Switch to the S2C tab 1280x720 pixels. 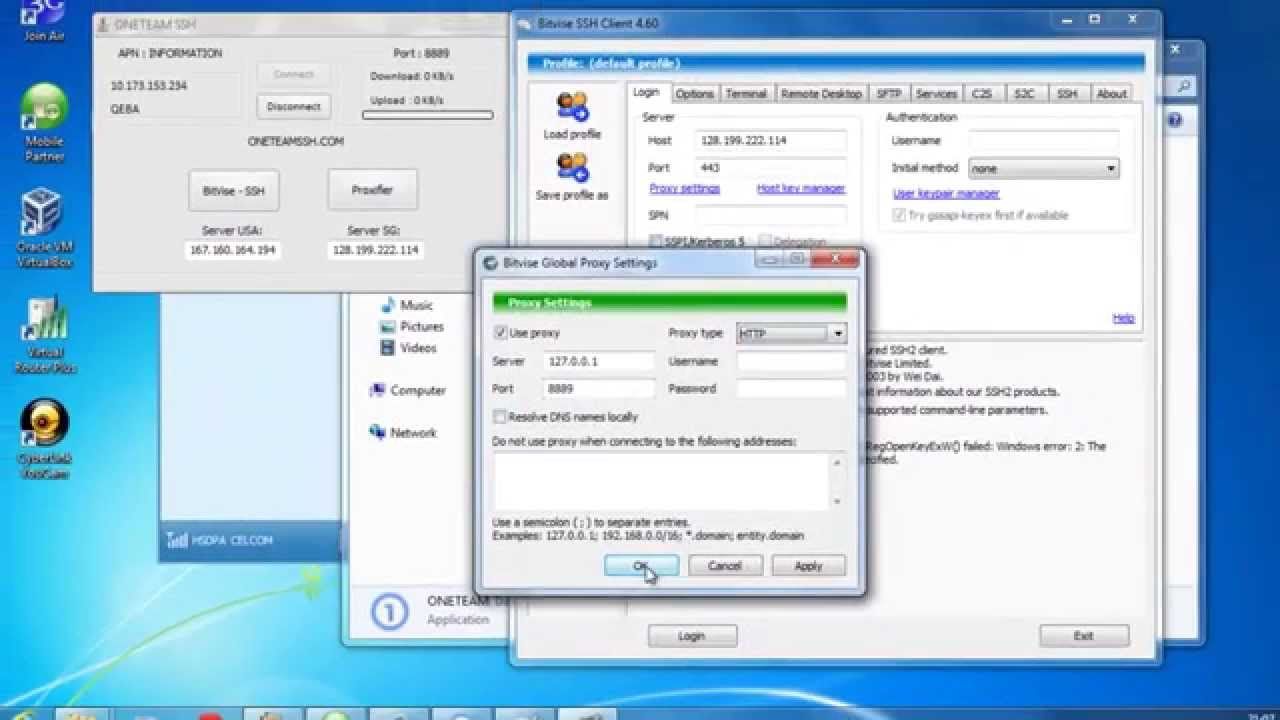coord(1024,94)
